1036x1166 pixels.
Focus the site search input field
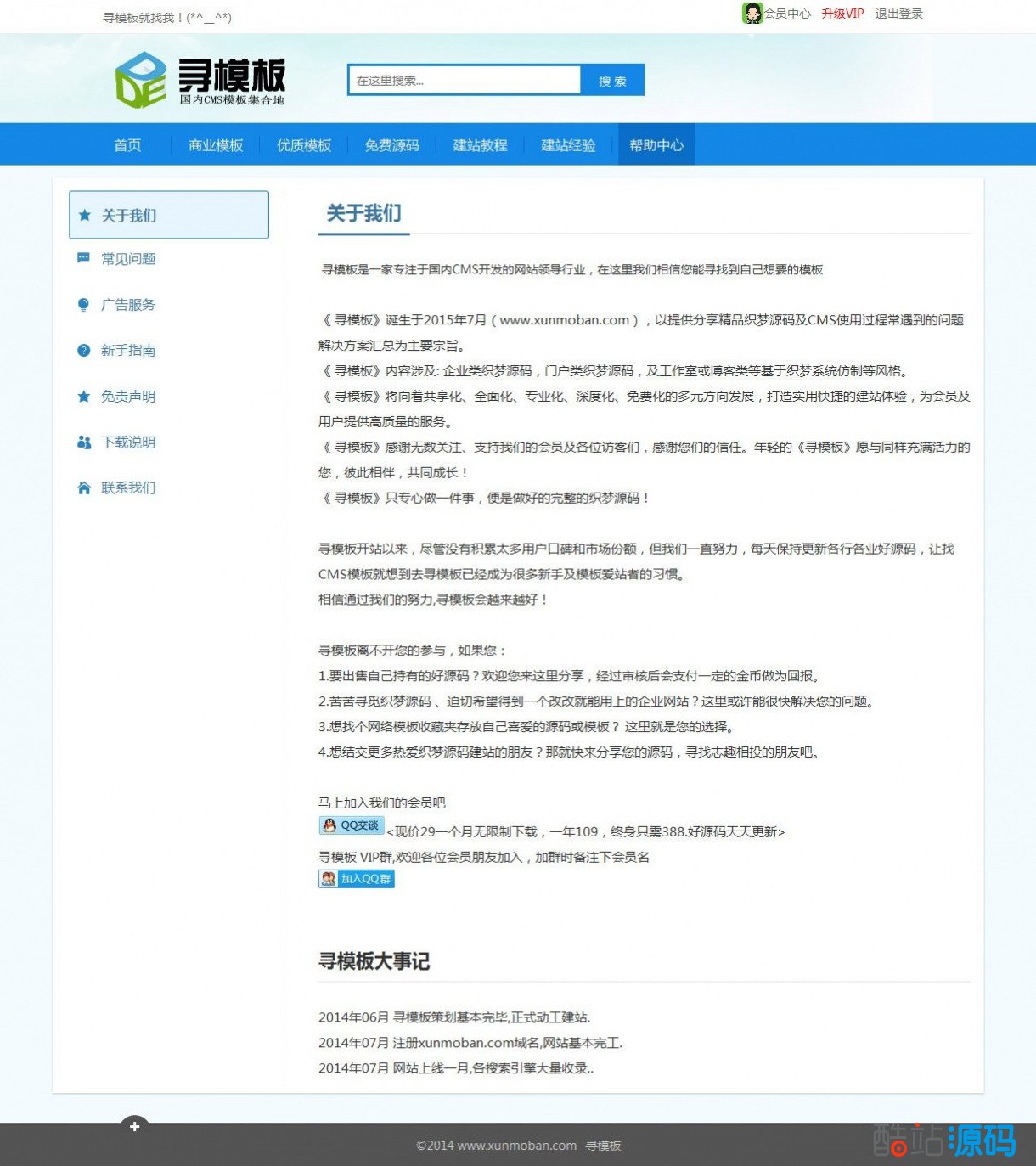click(x=464, y=81)
